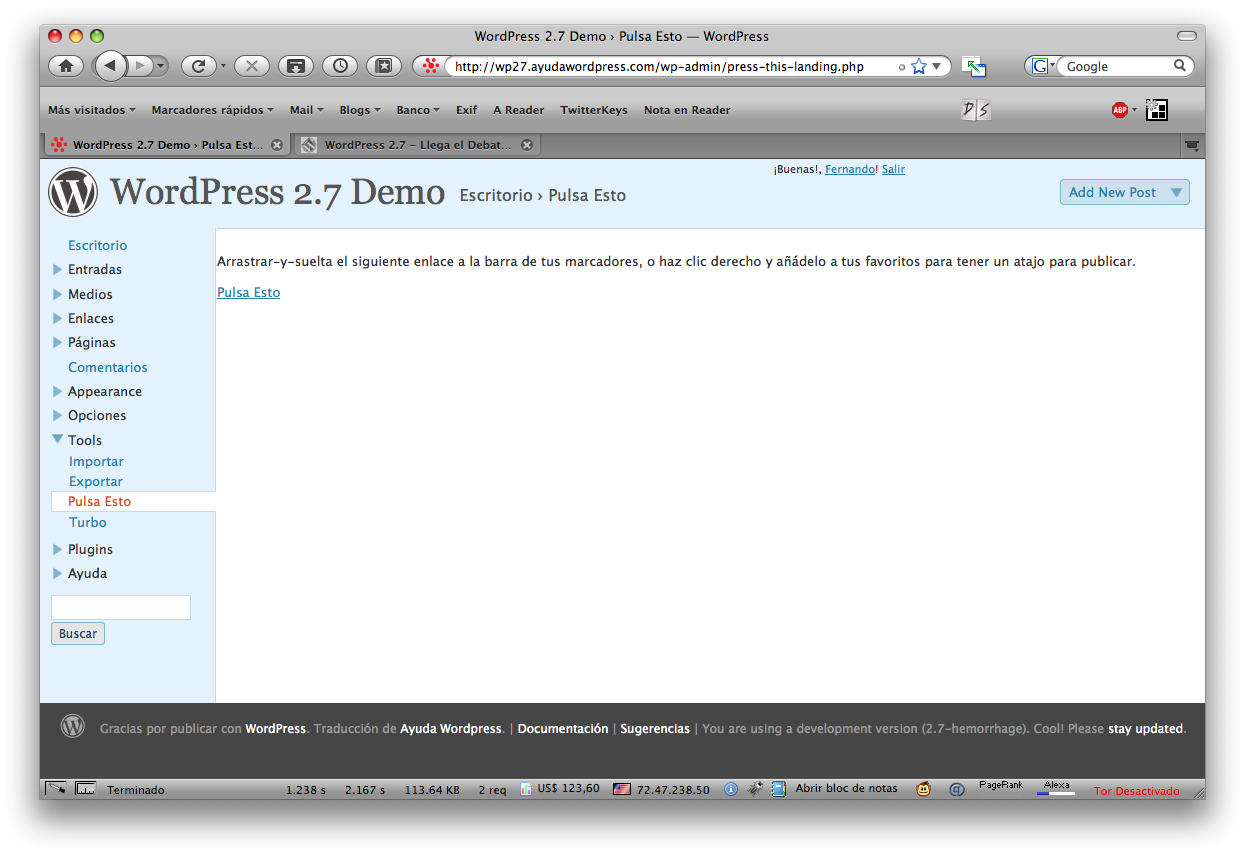This screenshot has height=854, width=1245.
Task: Click the browser Back arrow button
Action: 110,66
